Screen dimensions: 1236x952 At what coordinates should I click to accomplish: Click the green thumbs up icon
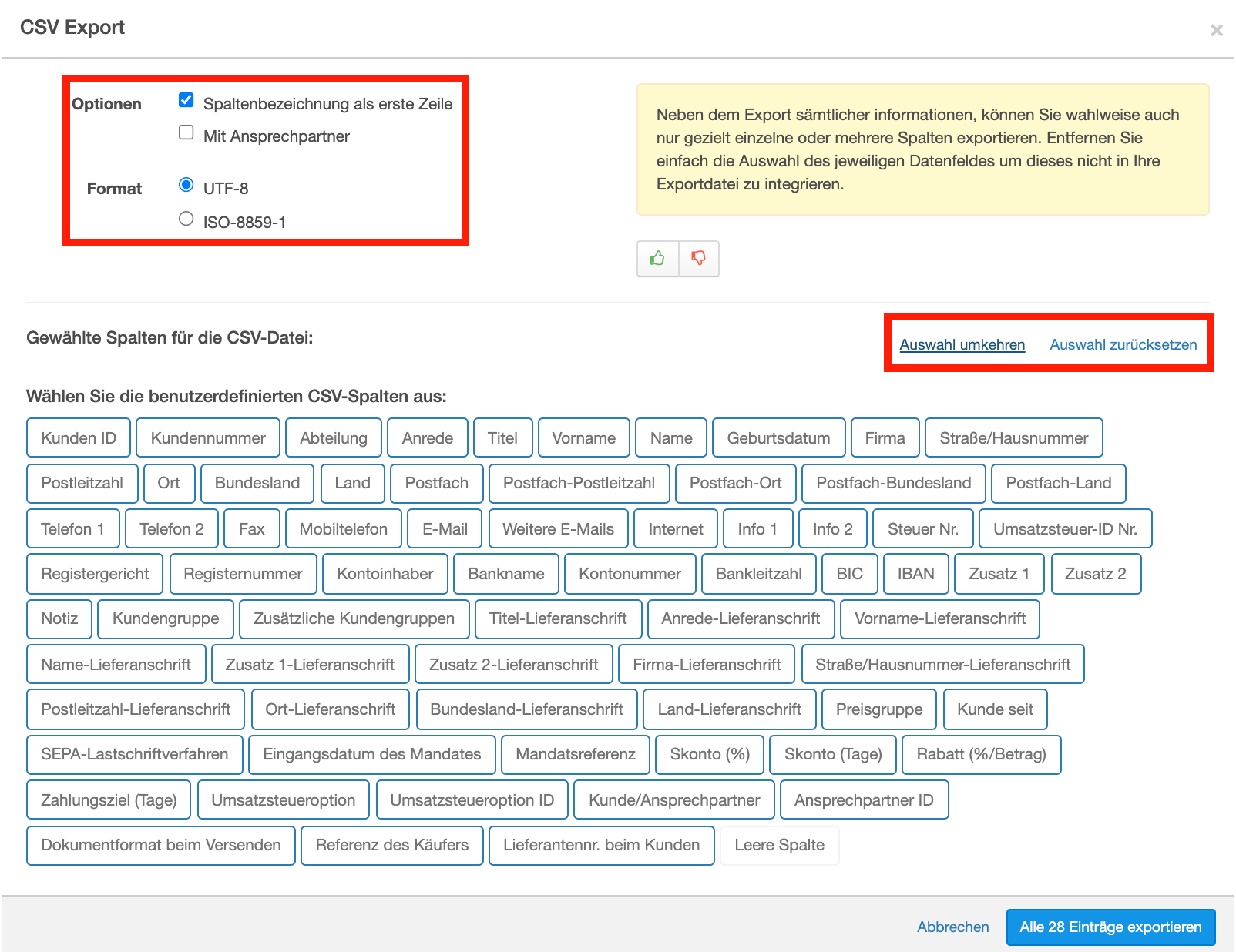pos(657,258)
